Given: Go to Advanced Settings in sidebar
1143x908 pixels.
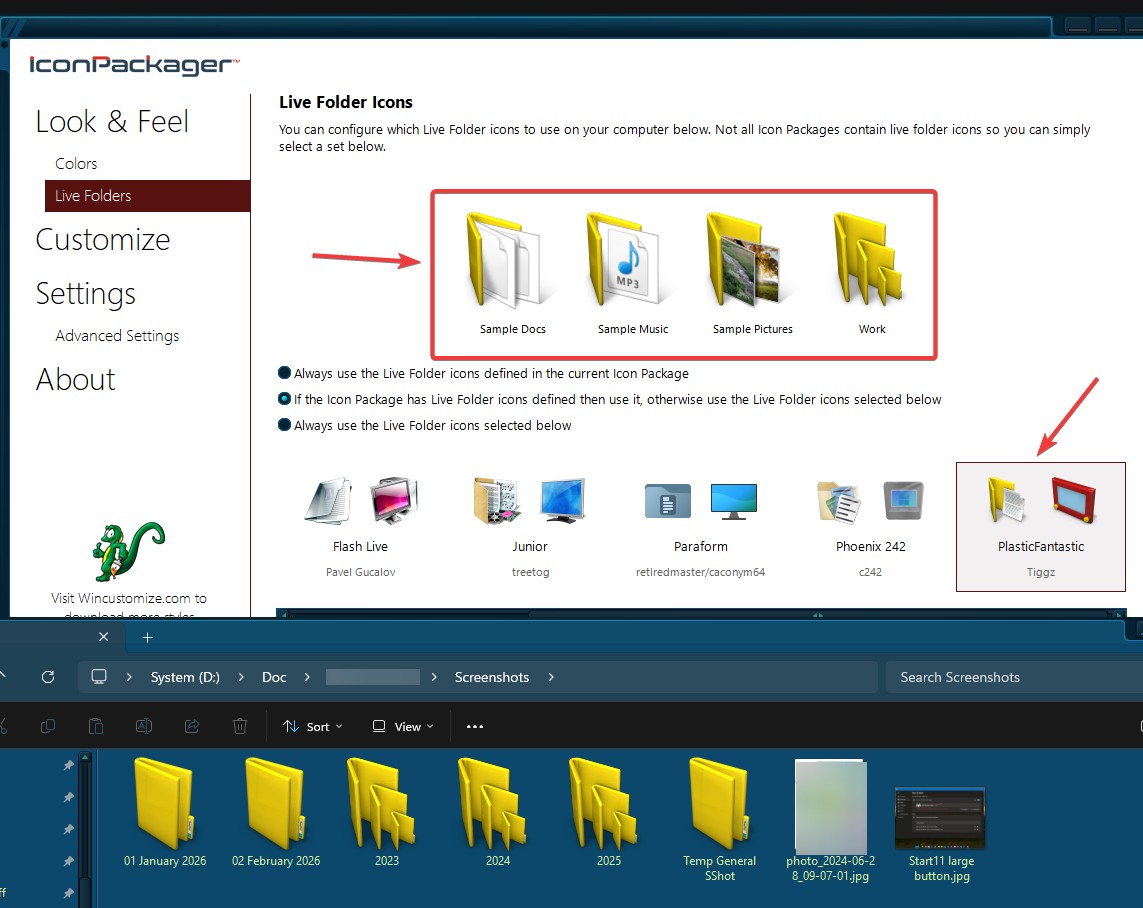Looking at the screenshot, I should 117,336.
